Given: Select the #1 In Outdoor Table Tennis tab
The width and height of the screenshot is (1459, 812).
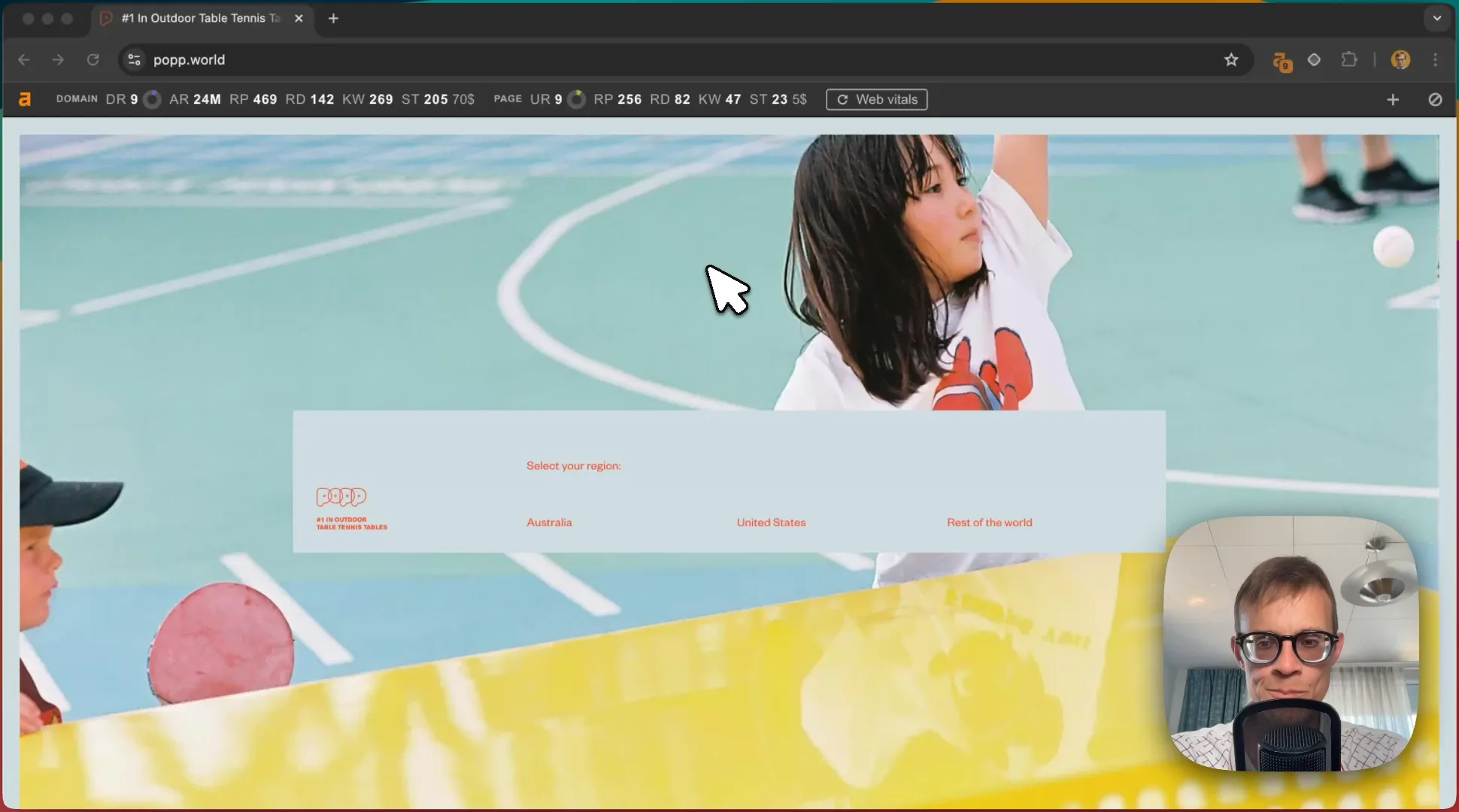Looking at the screenshot, I should 201,18.
